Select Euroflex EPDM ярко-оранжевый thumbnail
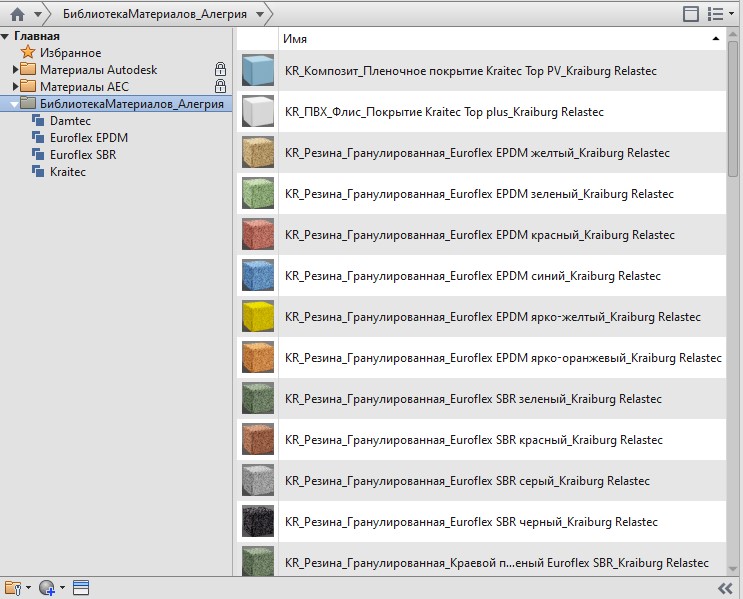Screen dimensions: 743x599 pos(258,357)
